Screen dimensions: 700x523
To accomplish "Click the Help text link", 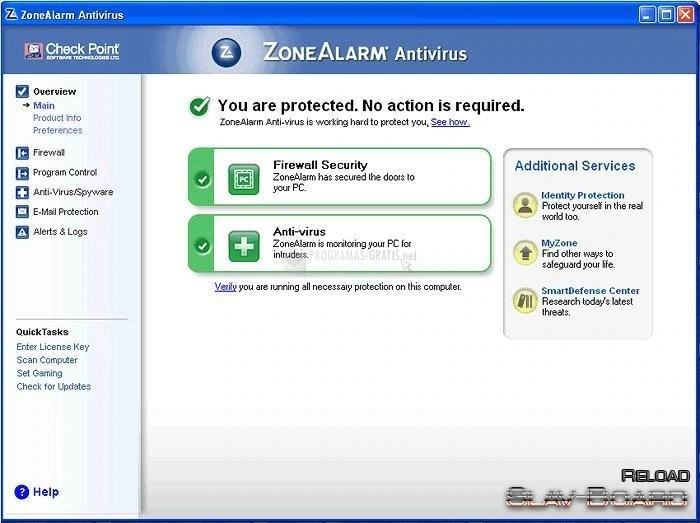I will (46, 492).
